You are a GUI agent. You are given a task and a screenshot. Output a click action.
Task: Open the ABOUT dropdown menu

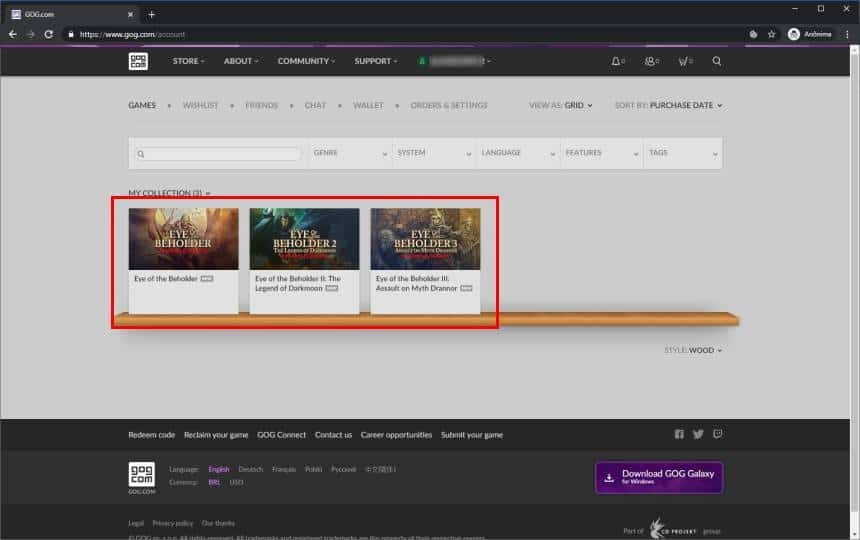coord(241,61)
